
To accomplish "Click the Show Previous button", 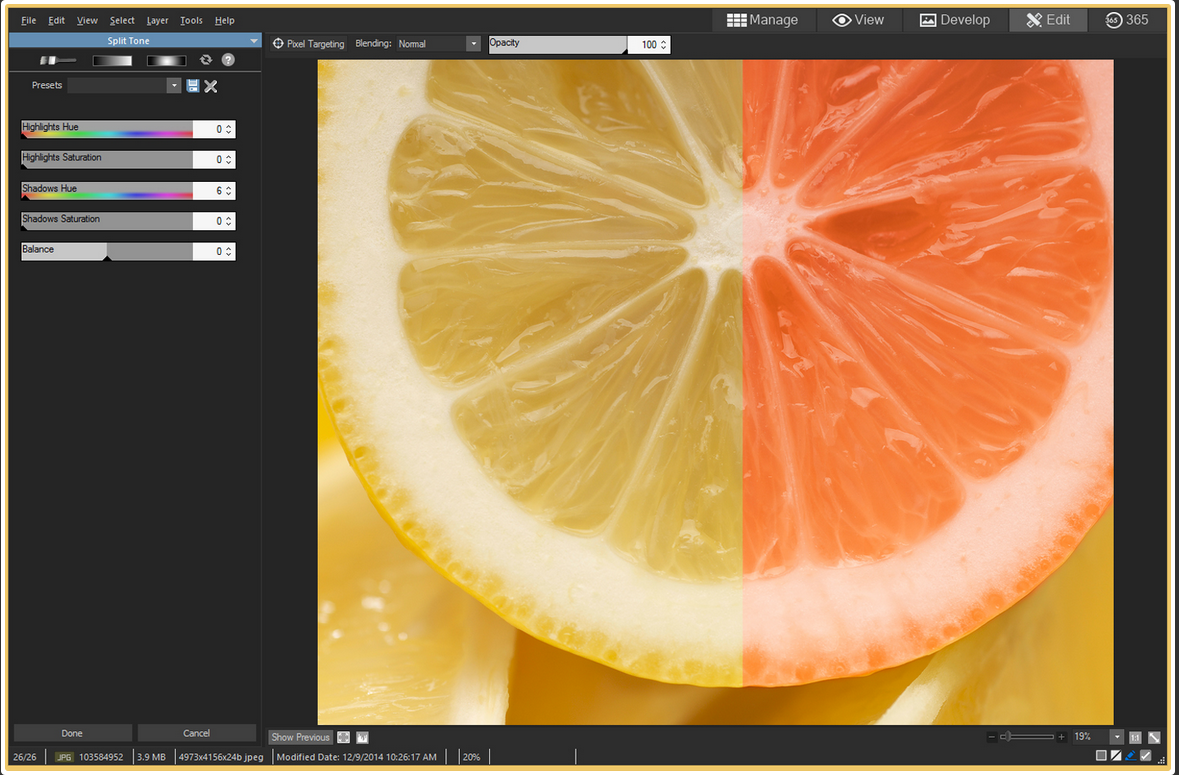I will (x=300, y=737).
